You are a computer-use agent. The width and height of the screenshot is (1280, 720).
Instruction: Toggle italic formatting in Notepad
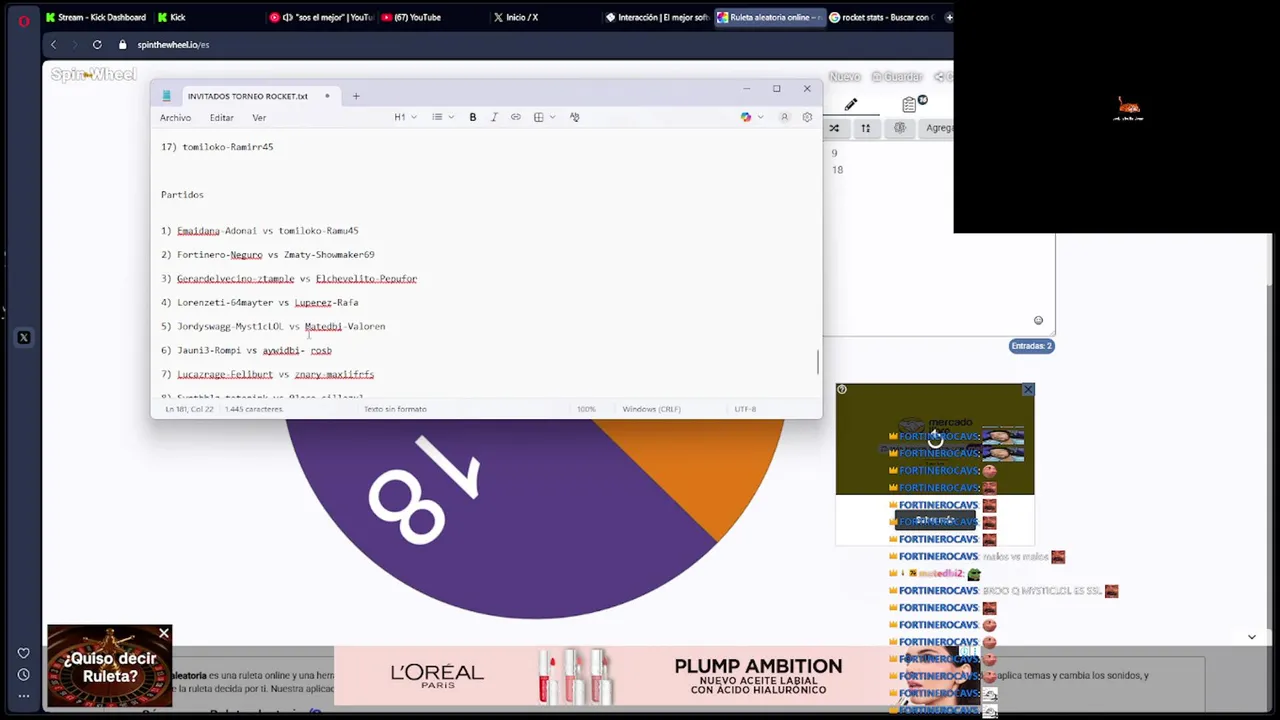(494, 117)
